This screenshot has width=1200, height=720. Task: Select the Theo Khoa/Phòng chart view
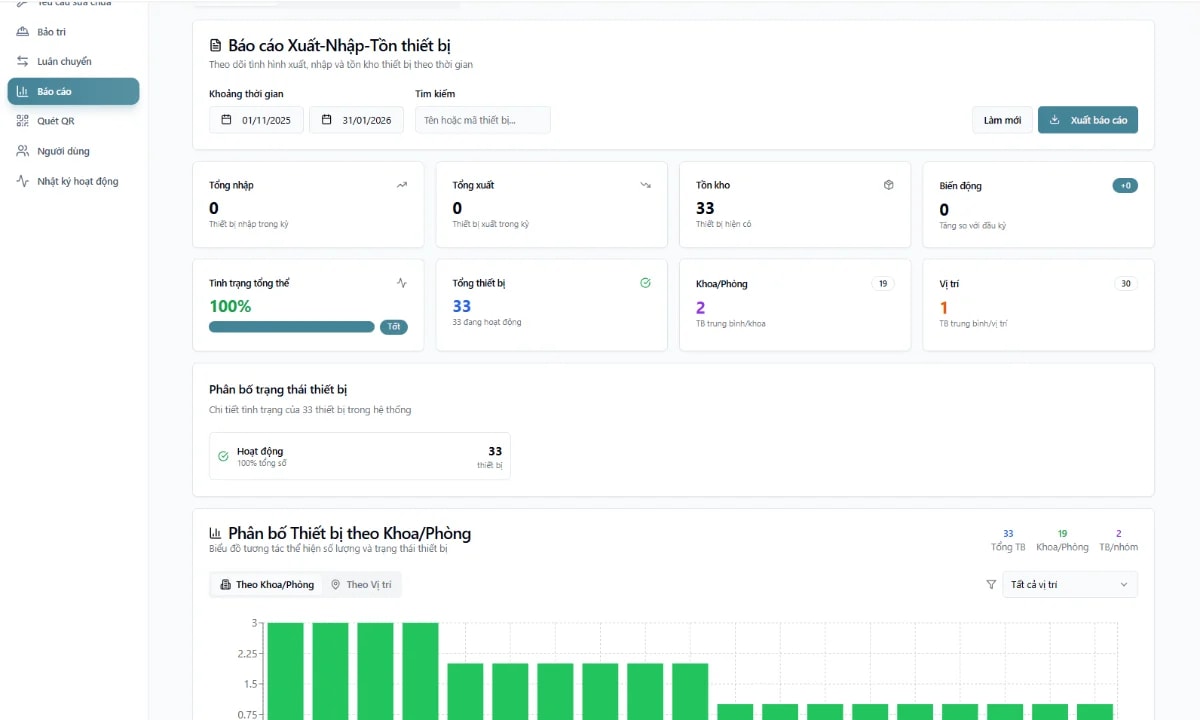[x=266, y=585]
